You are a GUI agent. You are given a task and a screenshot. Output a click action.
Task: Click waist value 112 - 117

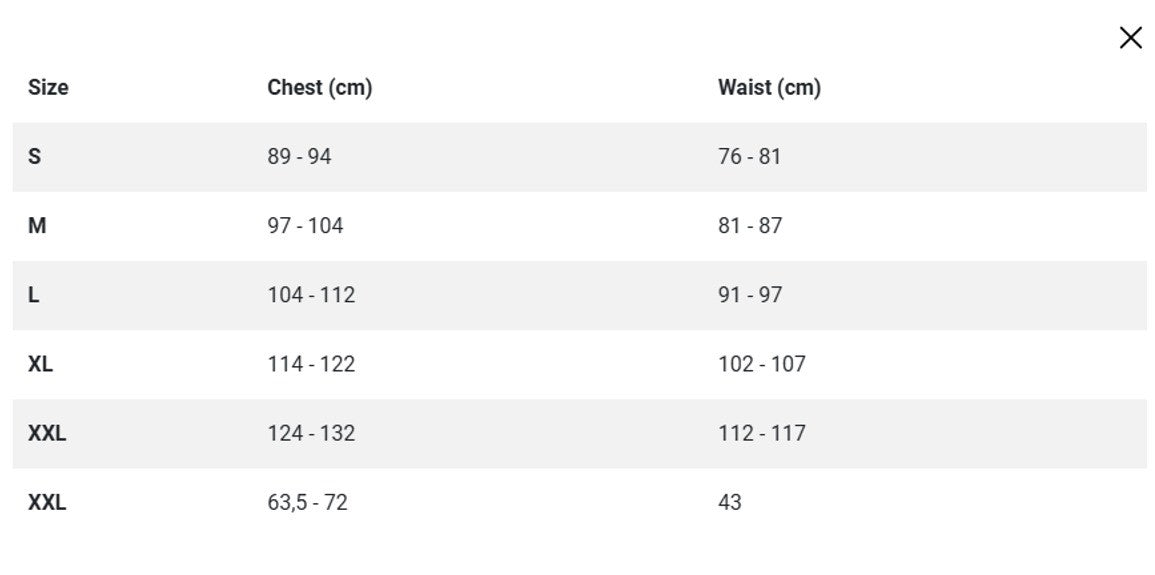pyautogui.click(x=761, y=433)
